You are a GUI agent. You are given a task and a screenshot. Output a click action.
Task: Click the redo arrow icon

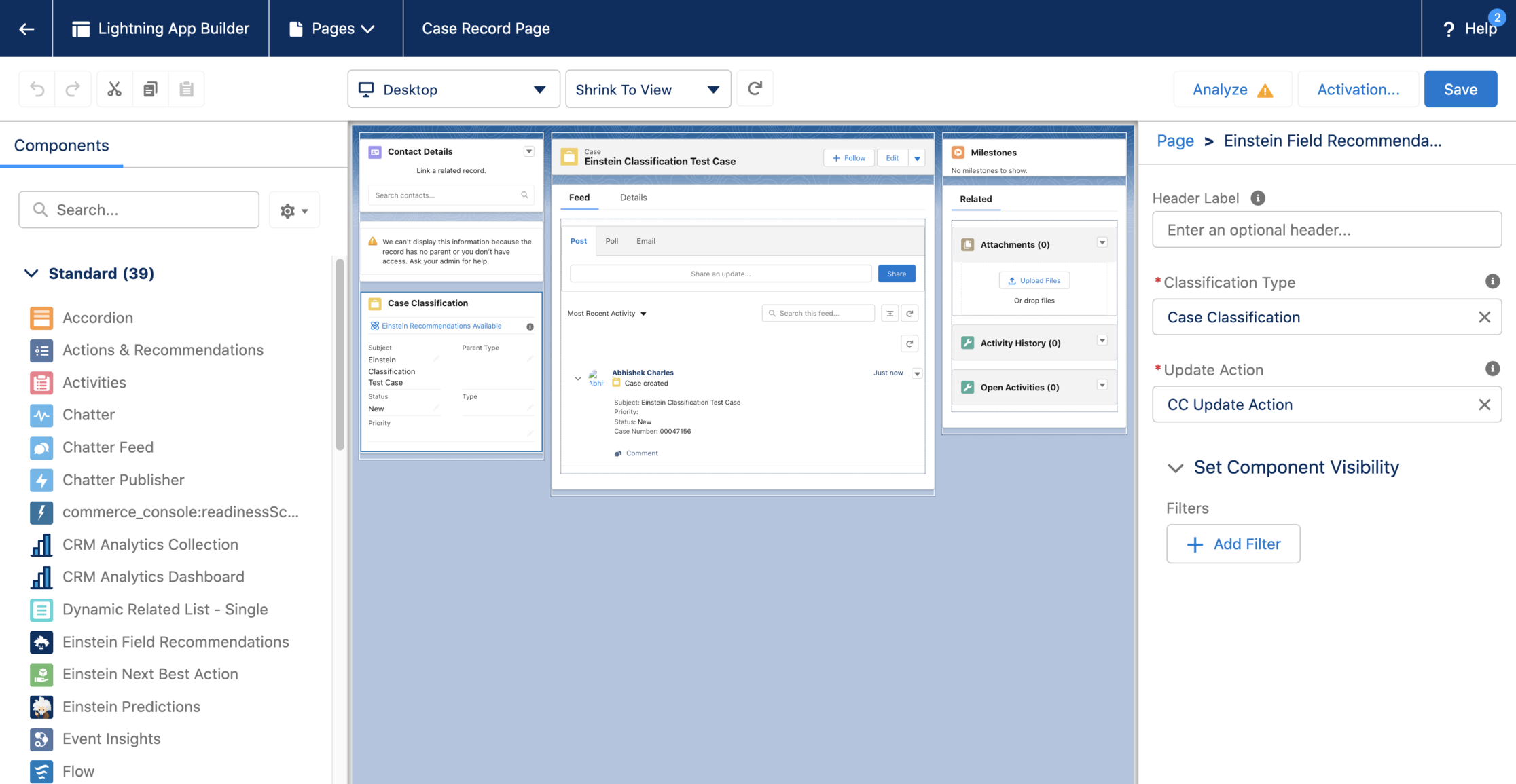[x=73, y=89]
